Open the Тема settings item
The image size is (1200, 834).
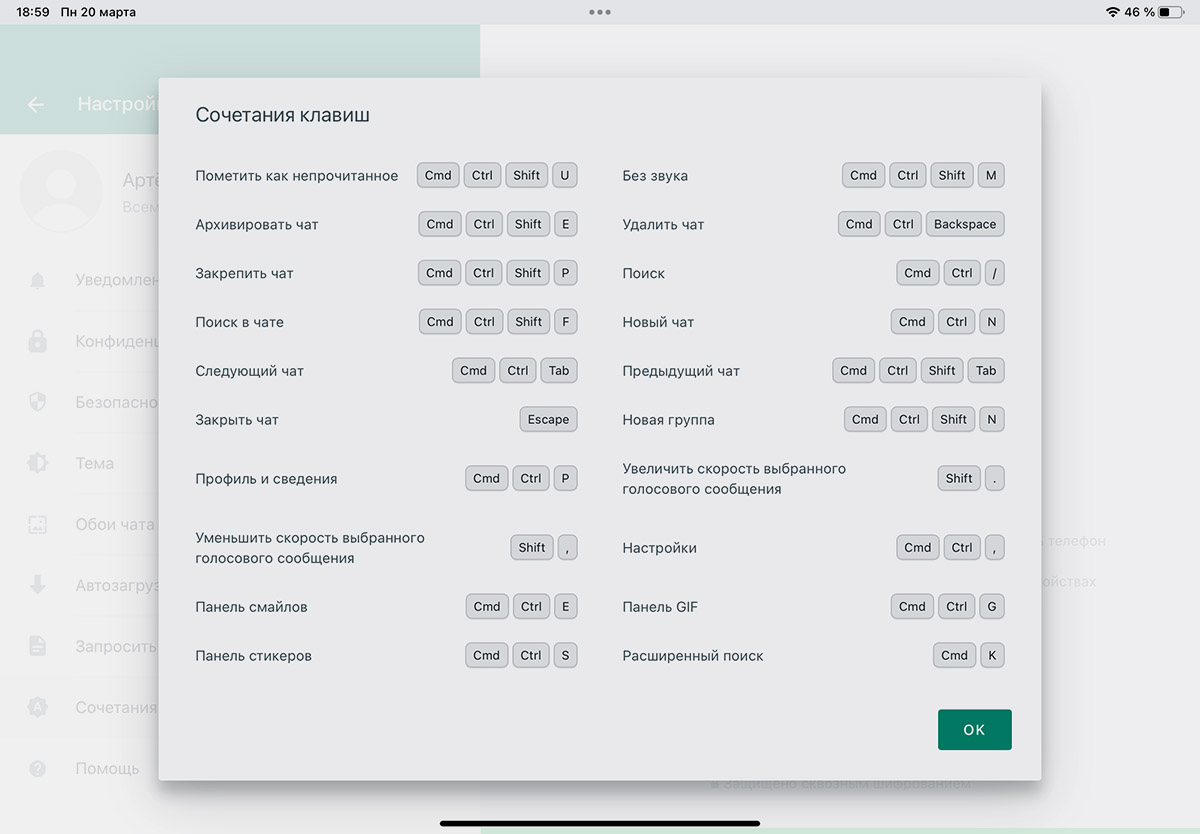coord(95,463)
